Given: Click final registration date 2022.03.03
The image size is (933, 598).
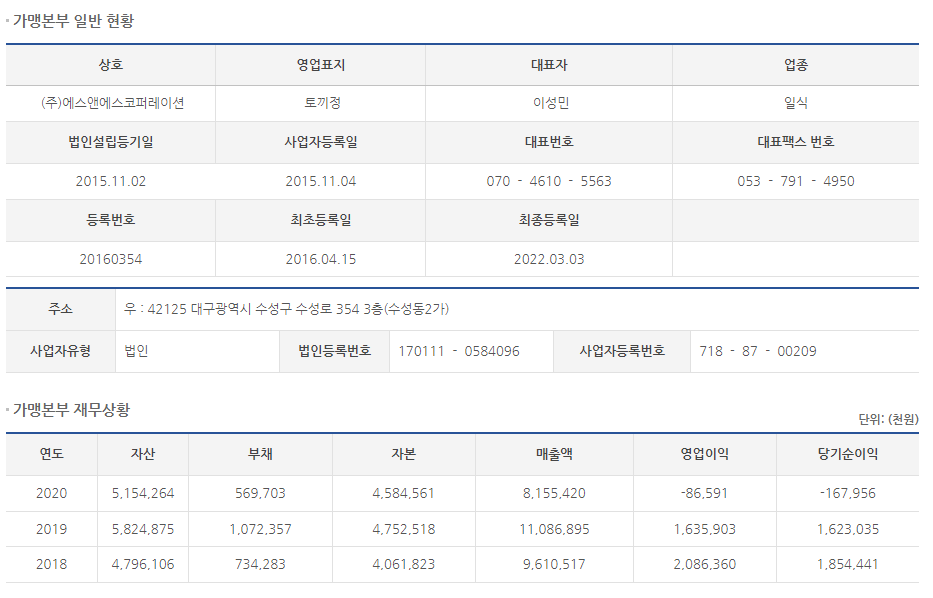Looking at the screenshot, I should pos(549,259).
